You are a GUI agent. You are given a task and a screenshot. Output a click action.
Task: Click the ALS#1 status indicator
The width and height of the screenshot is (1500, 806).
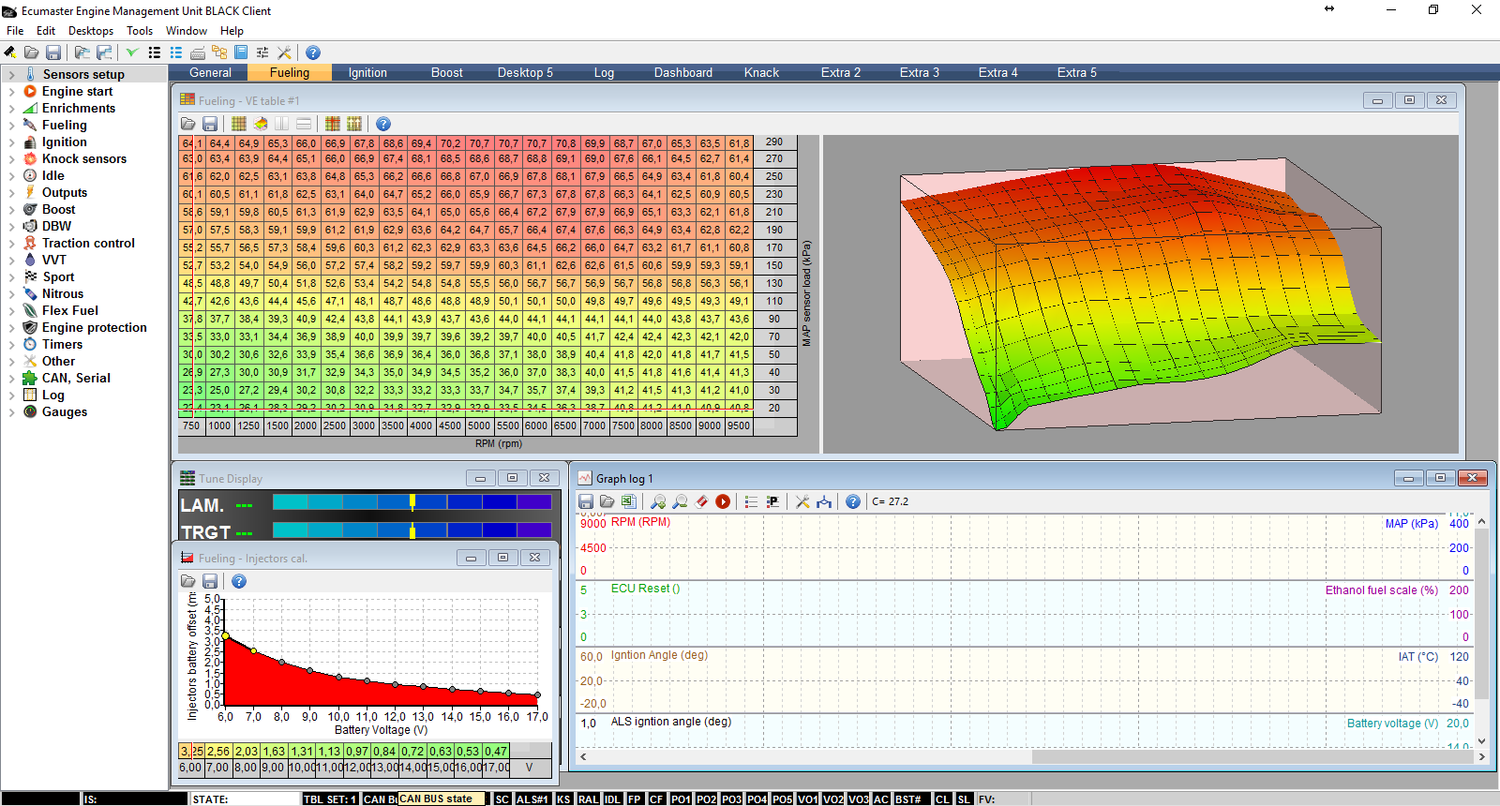(x=532, y=799)
